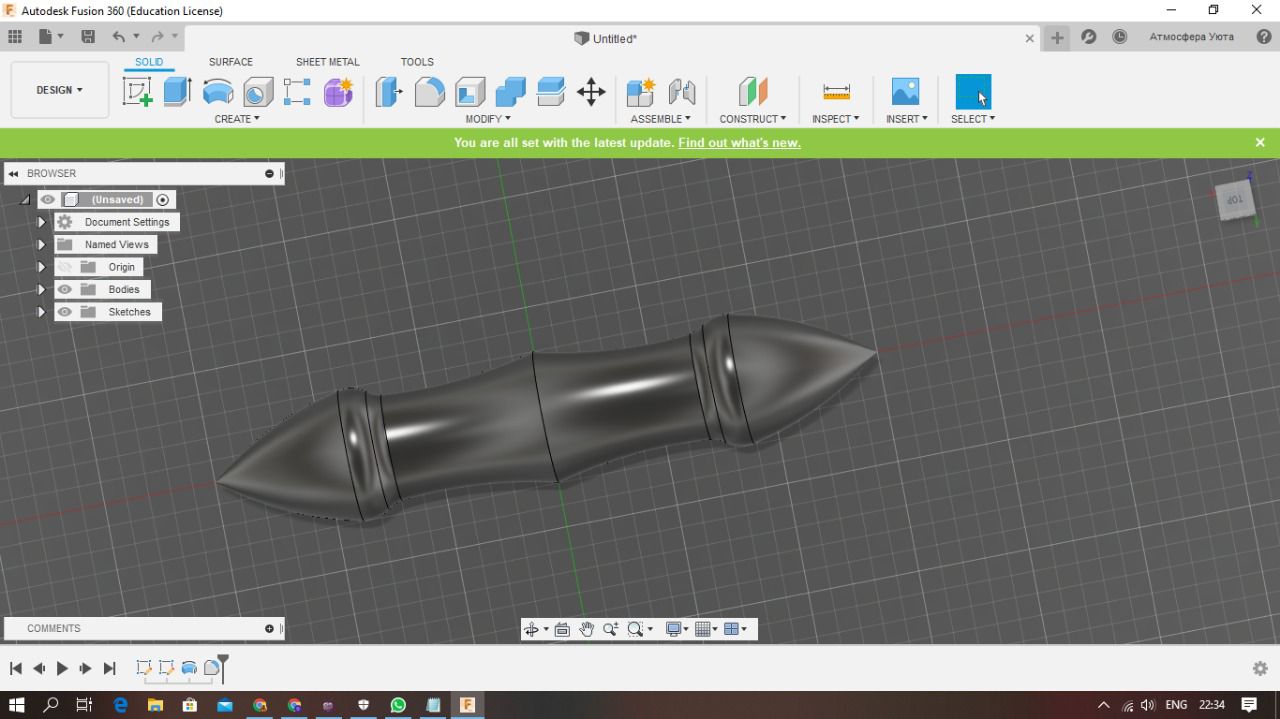Select the Create Form tool
Screen dimensions: 1280x719
[338, 92]
